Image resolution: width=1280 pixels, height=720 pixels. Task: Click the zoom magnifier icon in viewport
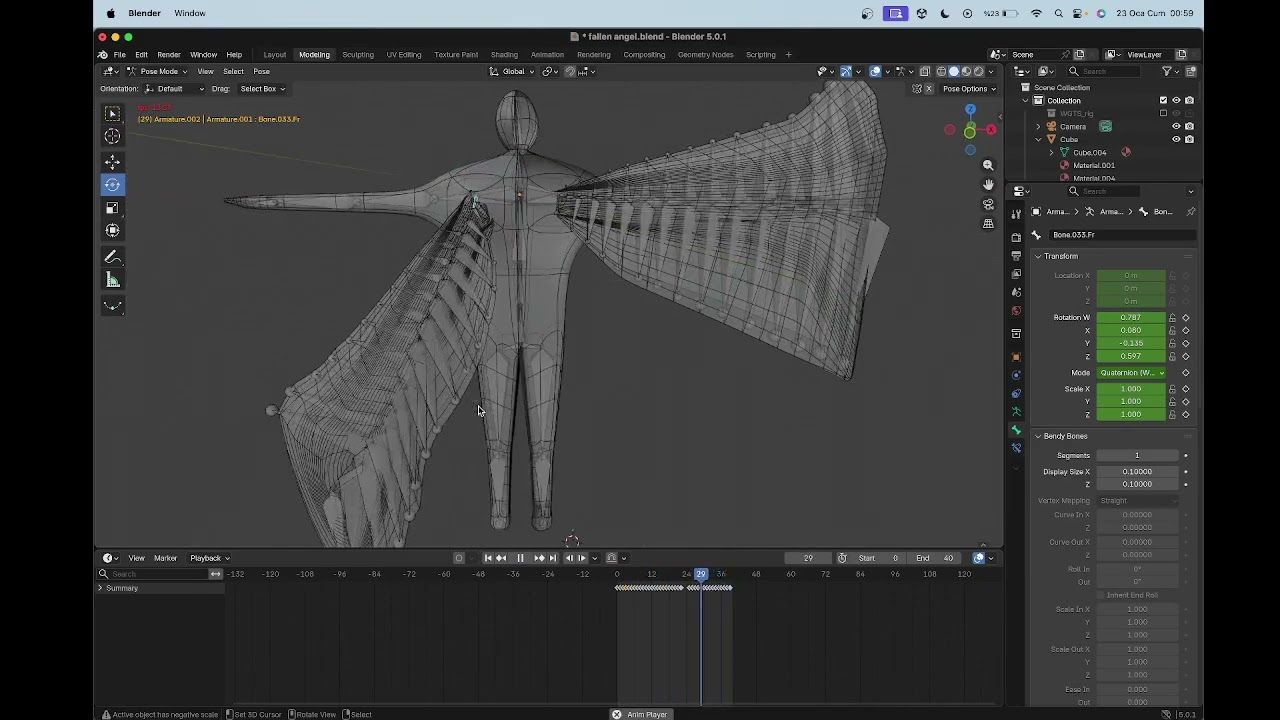[988, 165]
